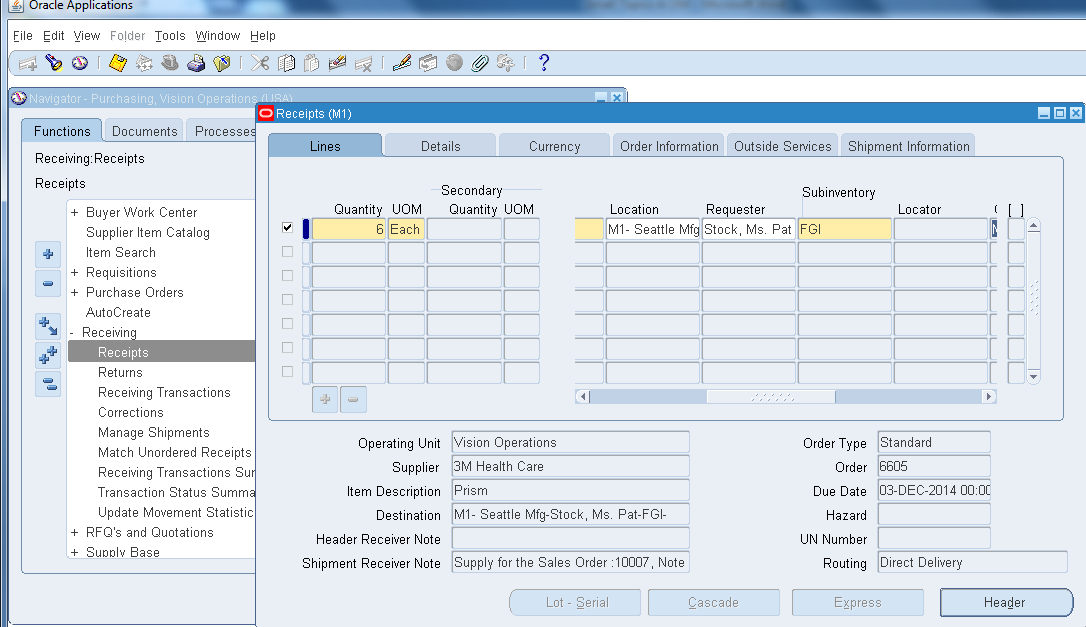Viewport: 1086px width, 627px height.
Task: Click the Next Step toolbar icon
Action: [144, 63]
